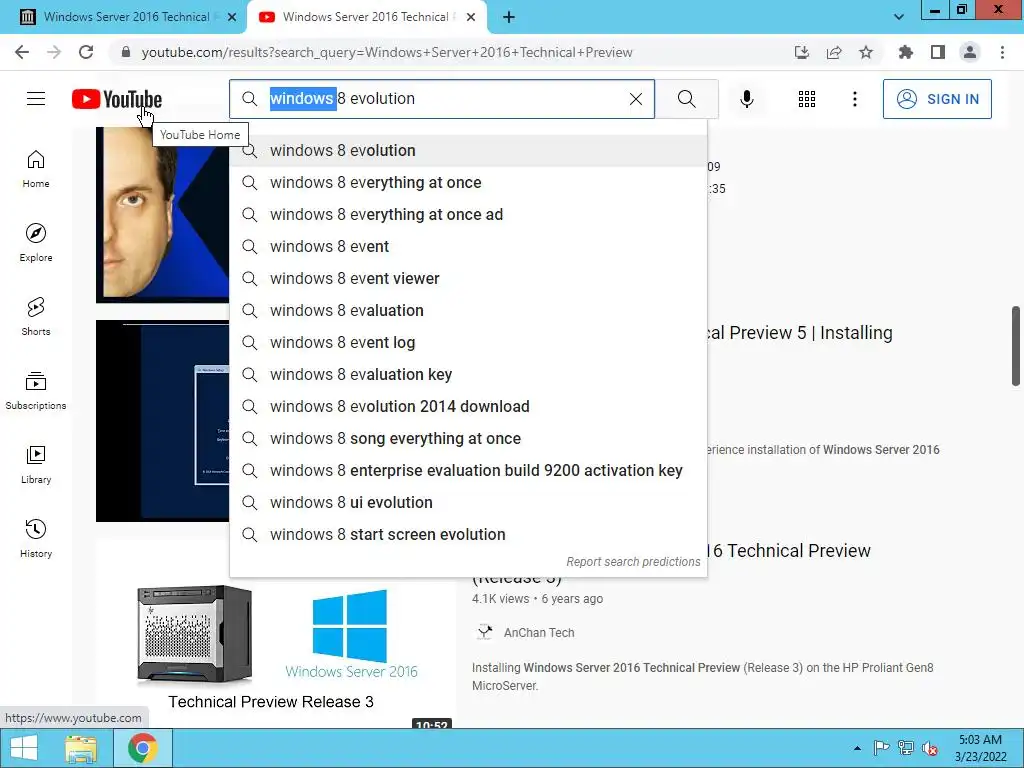Open Chrome three-dot menu
Viewport: 1024px width, 768px height.
tap(1002, 52)
